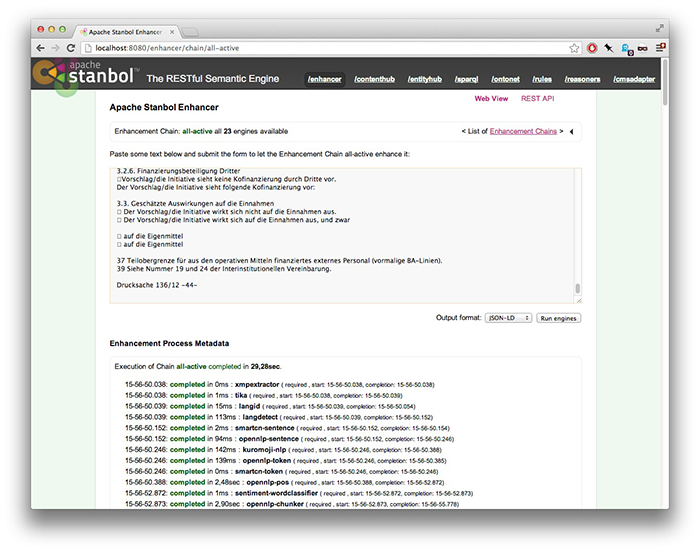This screenshot has width=700, height=552.
Task: Open the /contenthub navigation item
Action: click(x=374, y=79)
